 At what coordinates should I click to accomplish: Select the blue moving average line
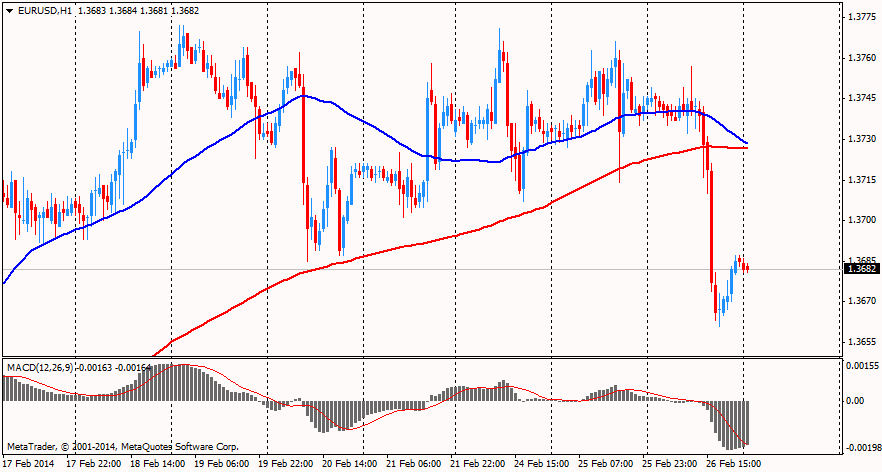(366, 123)
